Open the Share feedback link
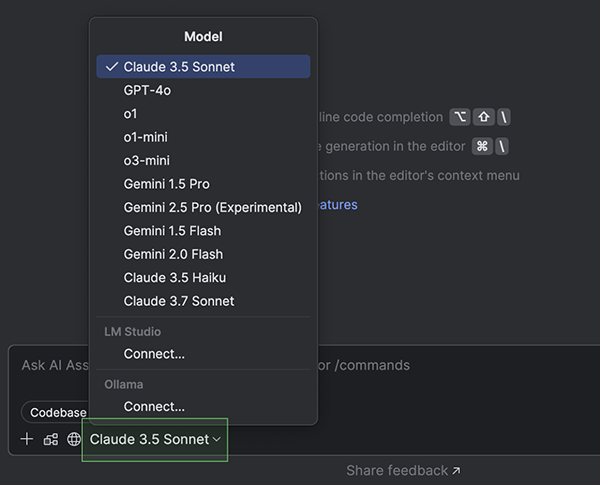600x485 pixels. click(x=403, y=470)
